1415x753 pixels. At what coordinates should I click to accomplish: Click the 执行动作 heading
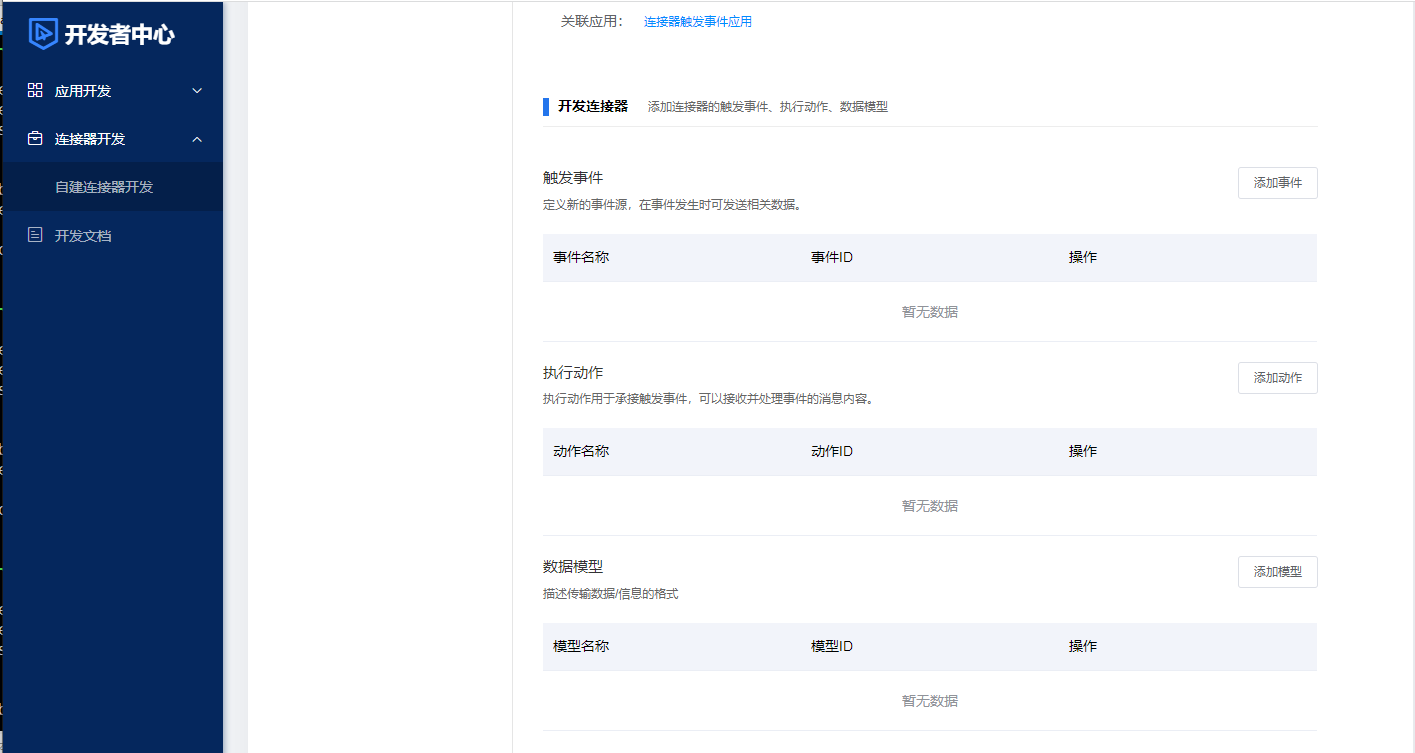click(573, 372)
